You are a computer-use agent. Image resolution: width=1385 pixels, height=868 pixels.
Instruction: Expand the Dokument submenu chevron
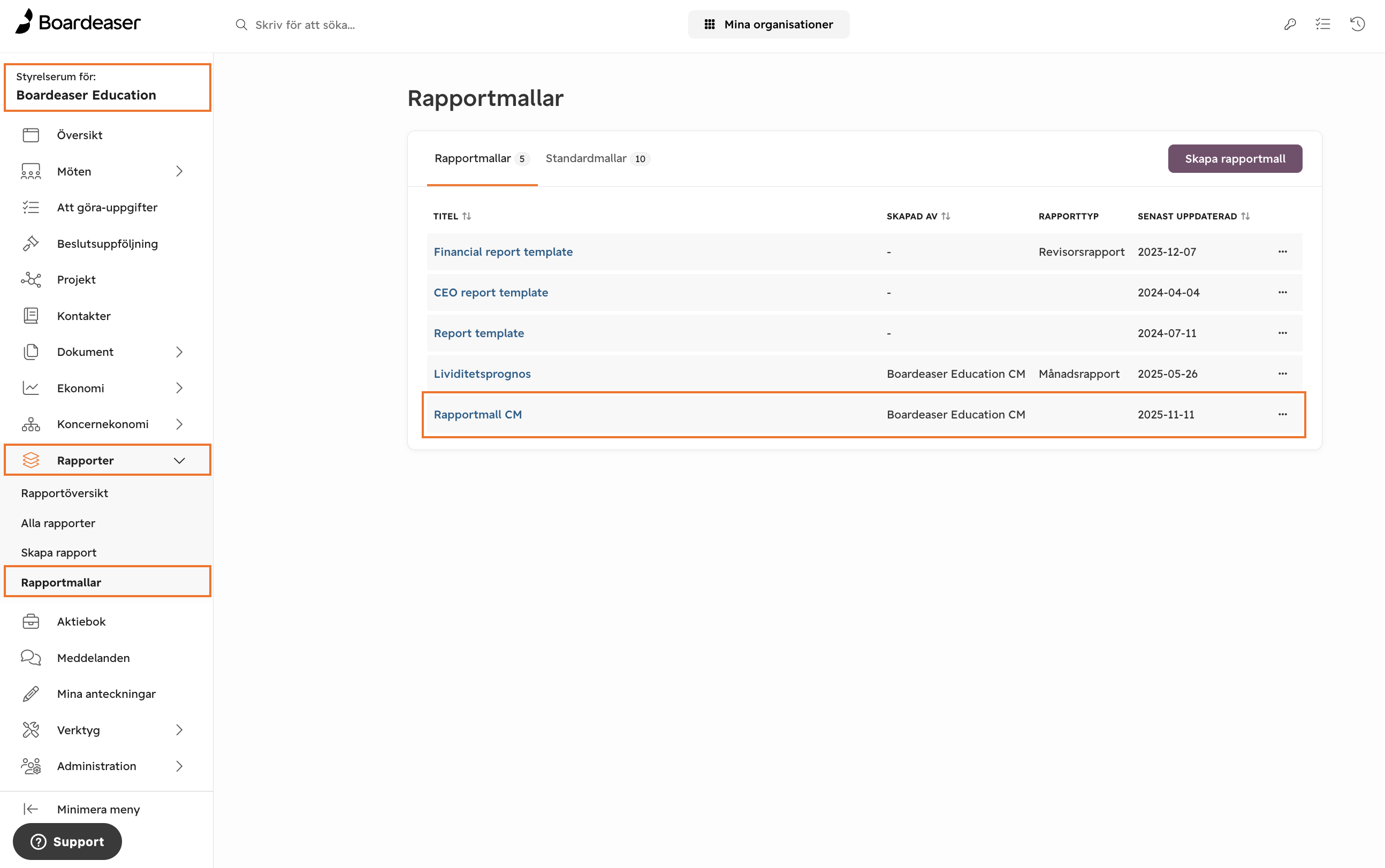180,352
